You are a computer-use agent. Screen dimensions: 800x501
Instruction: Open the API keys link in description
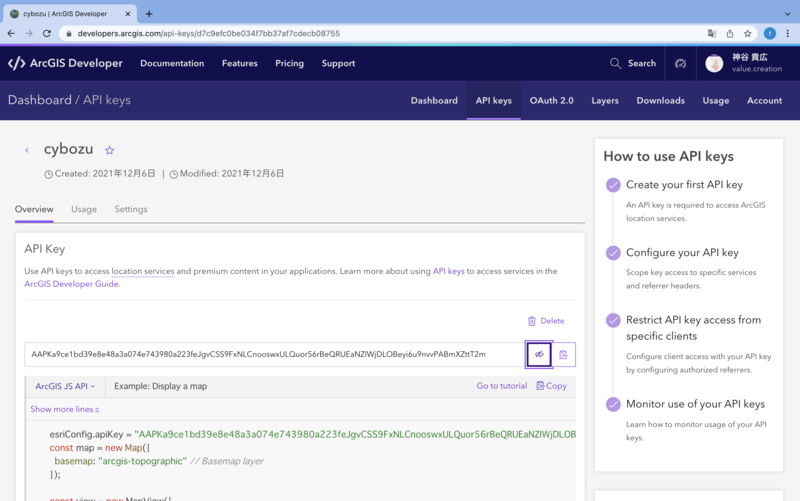[448, 271]
